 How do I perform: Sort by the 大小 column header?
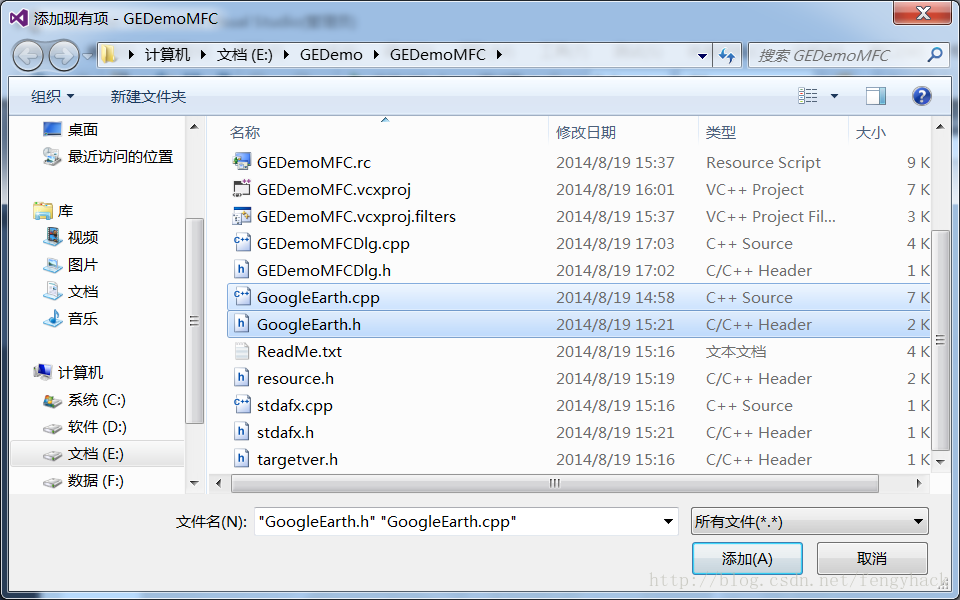(x=870, y=132)
